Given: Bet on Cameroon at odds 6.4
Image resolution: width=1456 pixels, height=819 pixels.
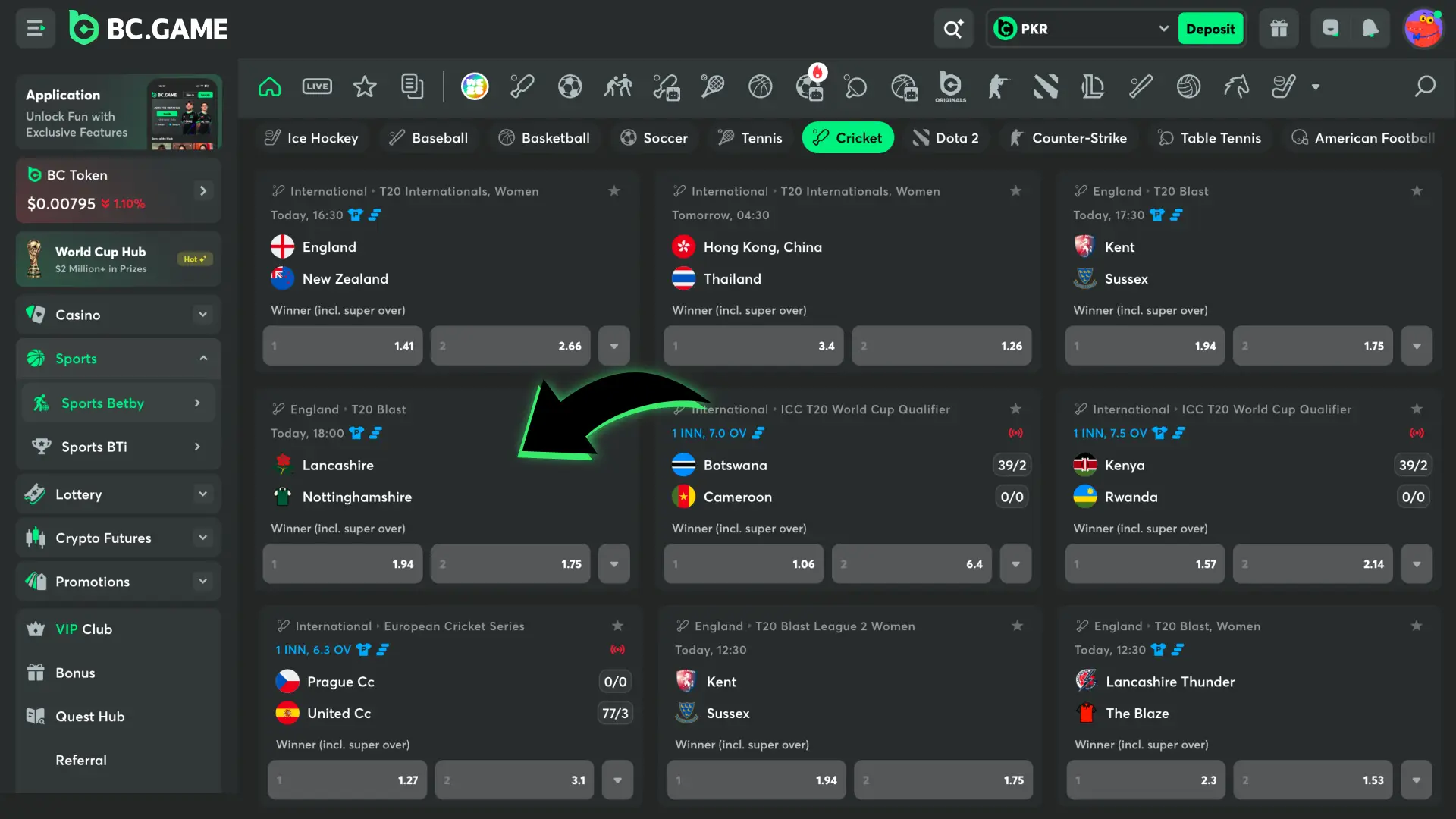Looking at the screenshot, I should coord(912,564).
